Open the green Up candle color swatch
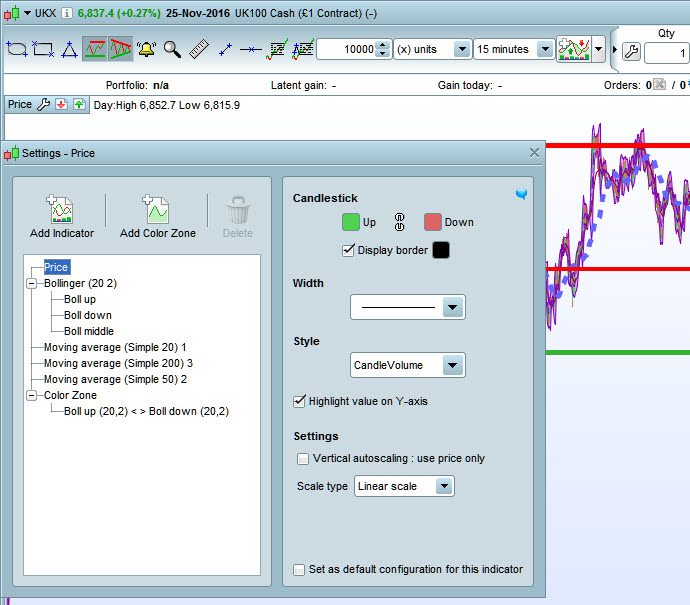The width and height of the screenshot is (690, 605). pos(351,222)
